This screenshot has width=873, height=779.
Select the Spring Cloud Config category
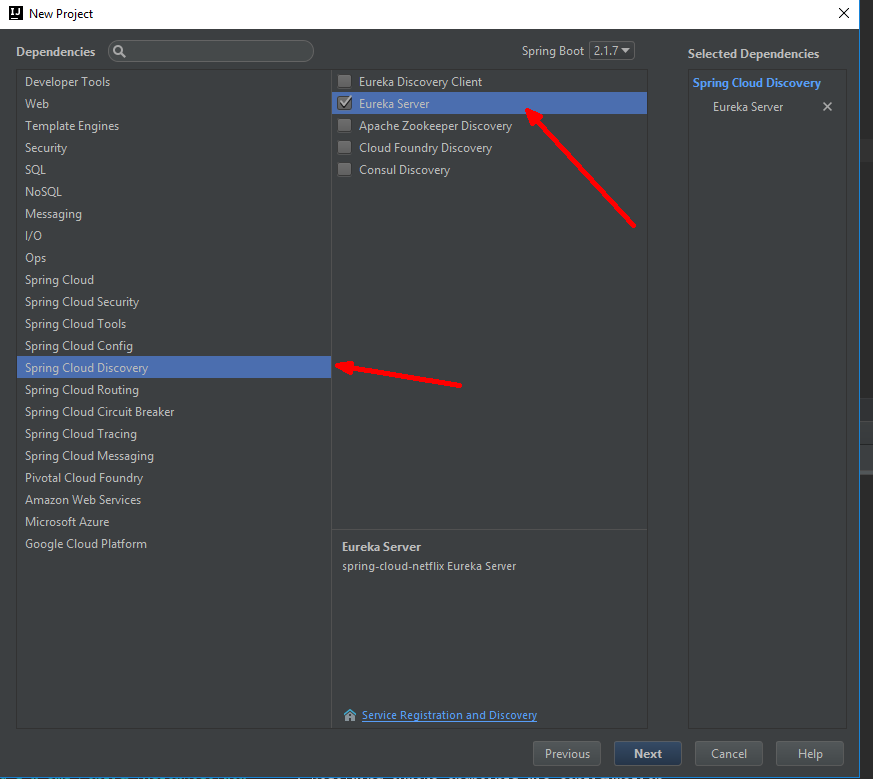point(78,345)
